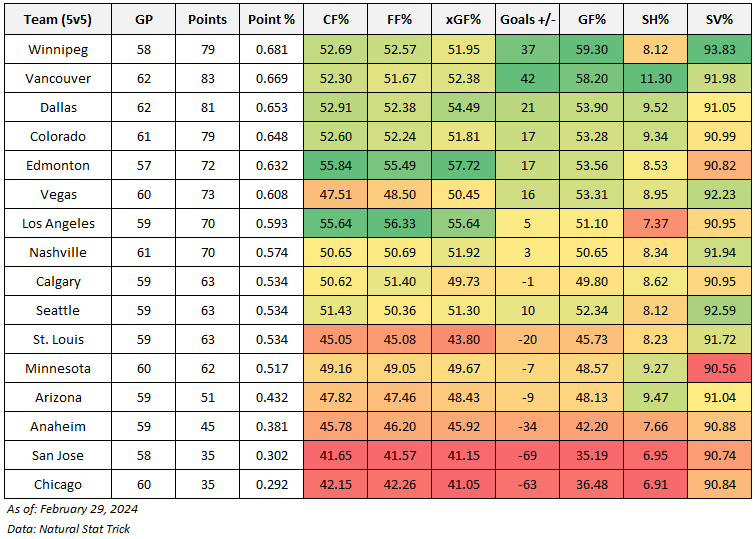Select the Vancouver team name cell
Viewport: 755px width, 539px height.
[57, 78]
